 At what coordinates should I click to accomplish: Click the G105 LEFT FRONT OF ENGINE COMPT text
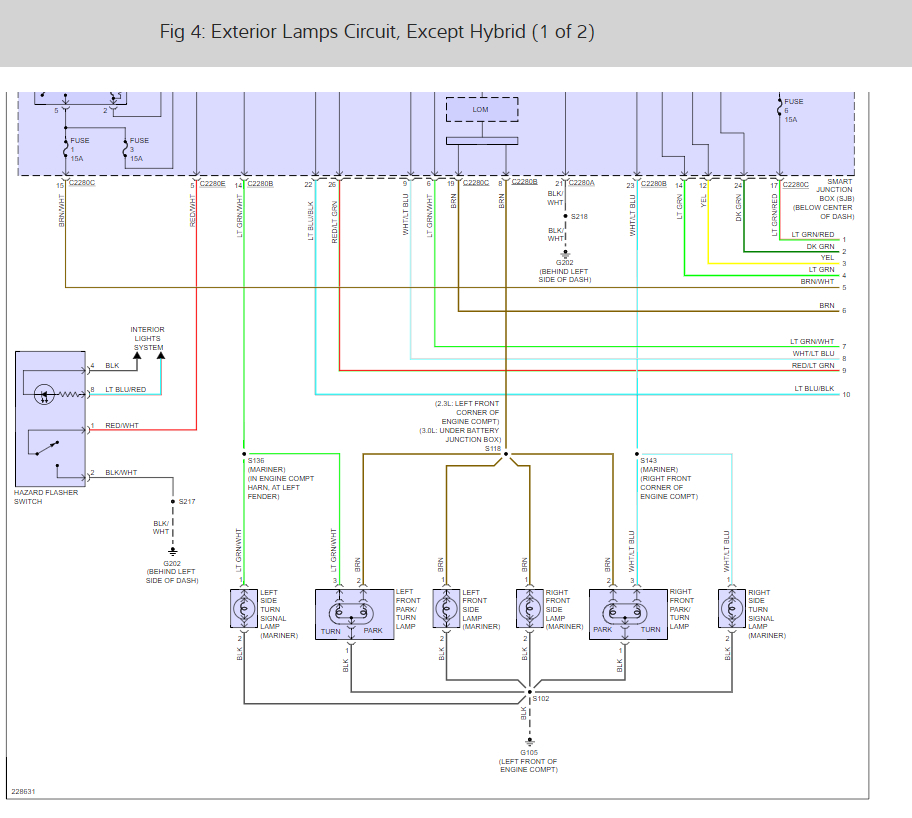[529, 761]
